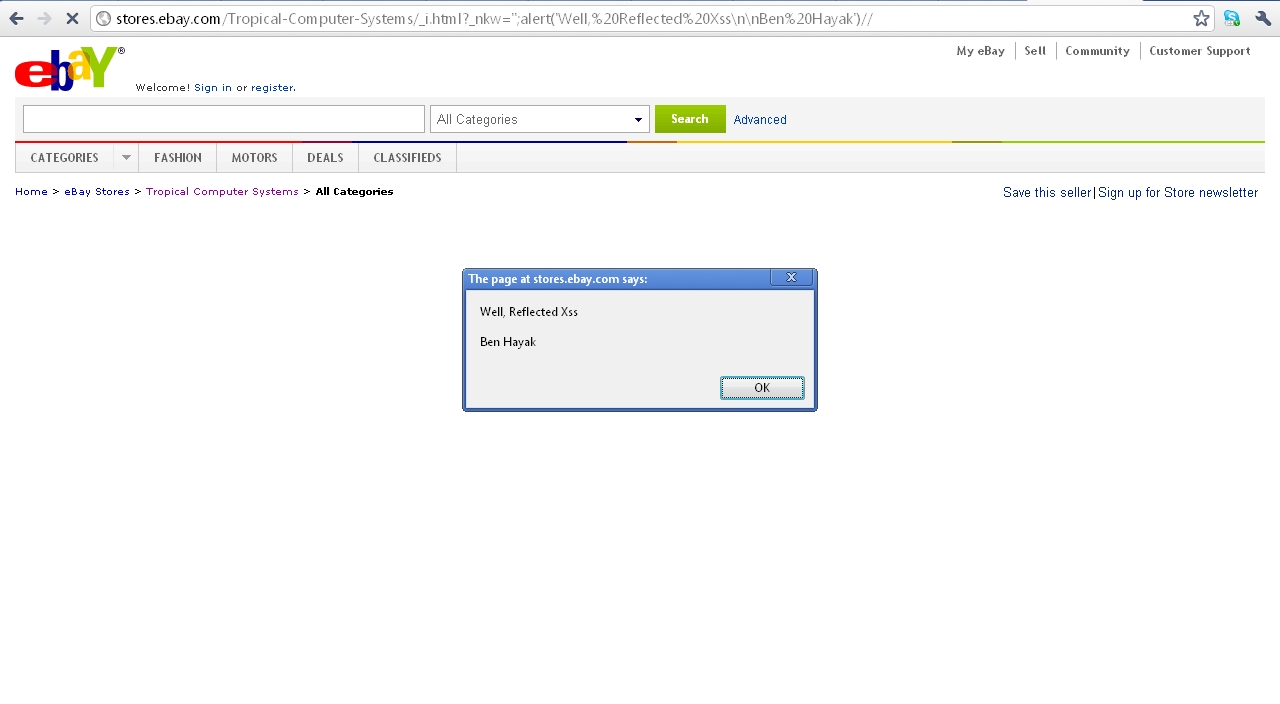The width and height of the screenshot is (1280, 704).
Task: Select the CLASSIFIEDS tab
Action: pyautogui.click(x=407, y=157)
